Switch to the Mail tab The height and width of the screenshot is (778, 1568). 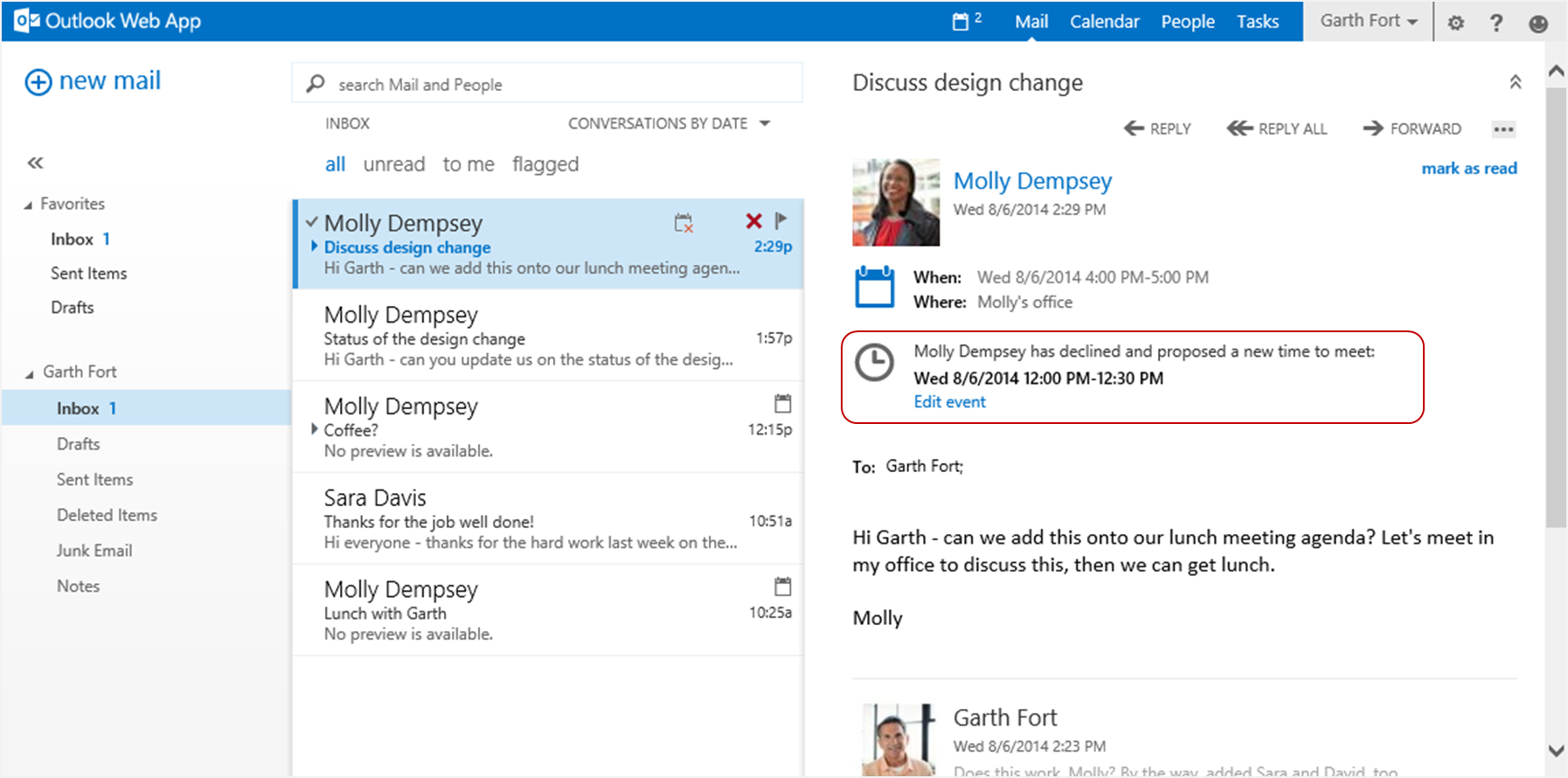tap(1031, 21)
